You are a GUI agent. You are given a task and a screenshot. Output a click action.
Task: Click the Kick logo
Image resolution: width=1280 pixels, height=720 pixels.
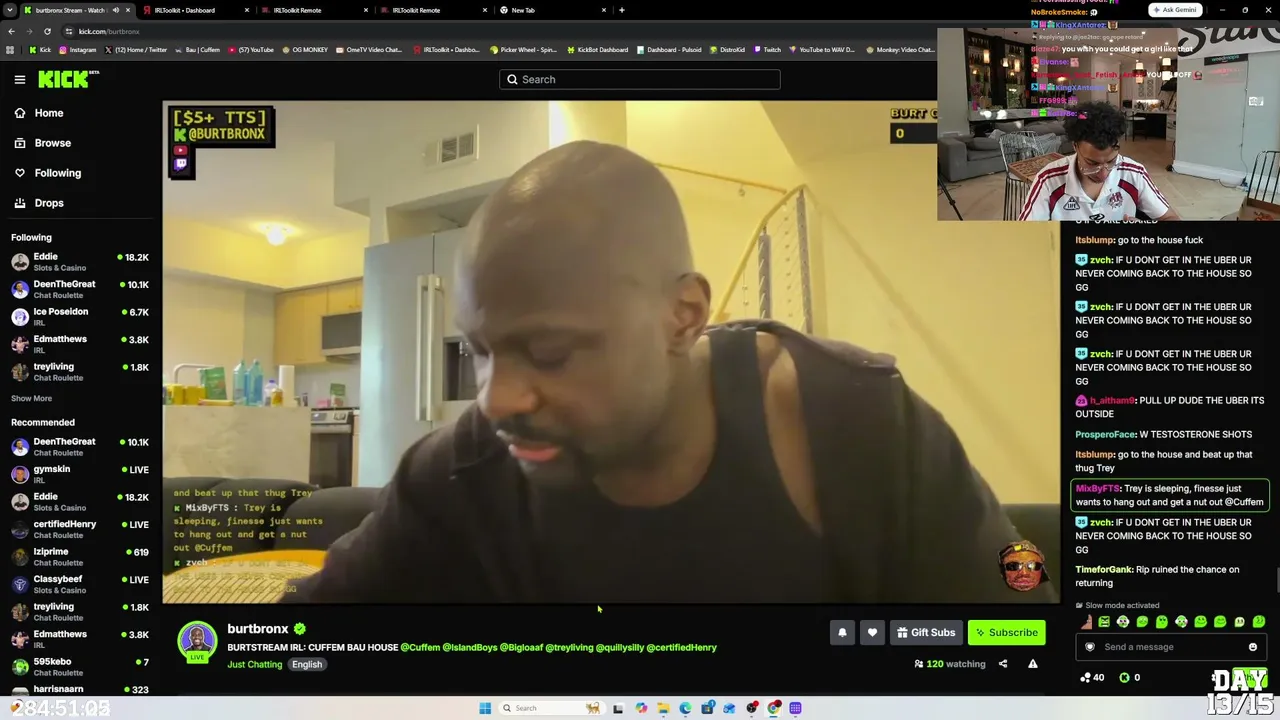[x=69, y=79]
